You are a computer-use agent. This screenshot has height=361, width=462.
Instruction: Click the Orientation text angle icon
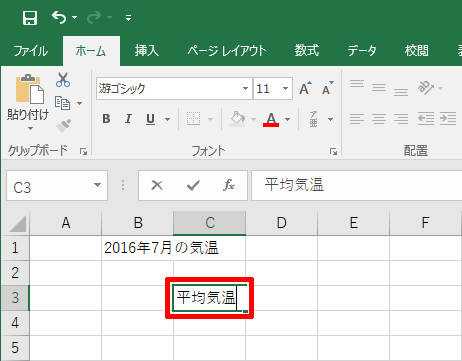coord(426,88)
